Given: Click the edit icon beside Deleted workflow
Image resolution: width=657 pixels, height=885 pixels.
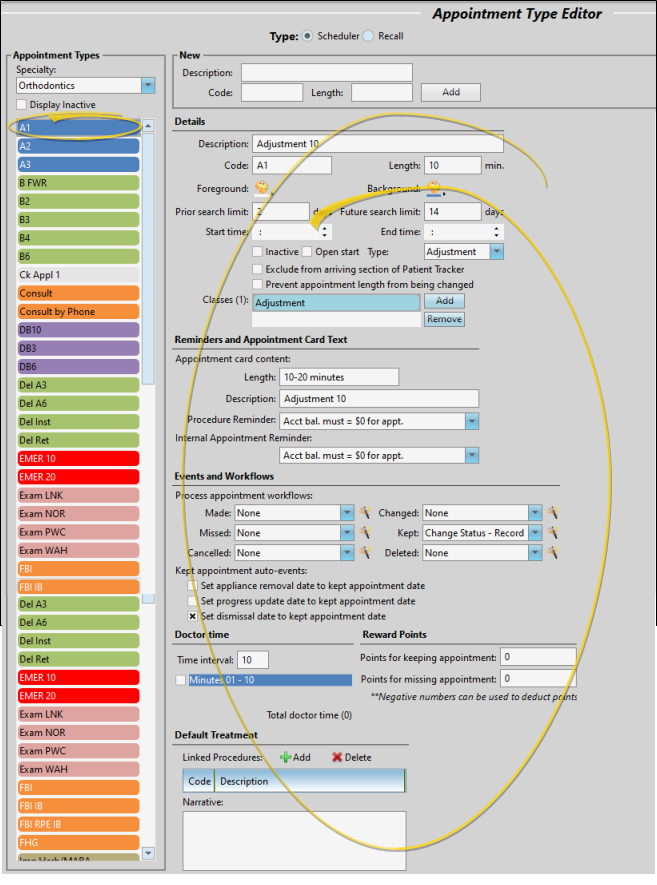Looking at the screenshot, I should pos(551,553).
